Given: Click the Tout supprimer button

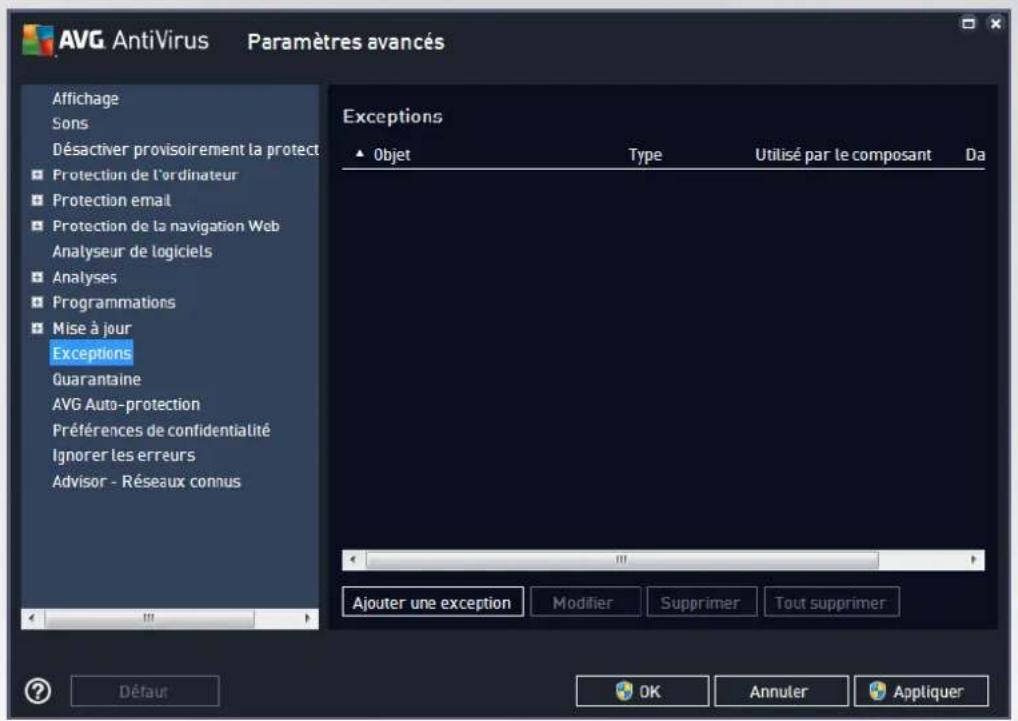Looking at the screenshot, I should (x=831, y=602).
